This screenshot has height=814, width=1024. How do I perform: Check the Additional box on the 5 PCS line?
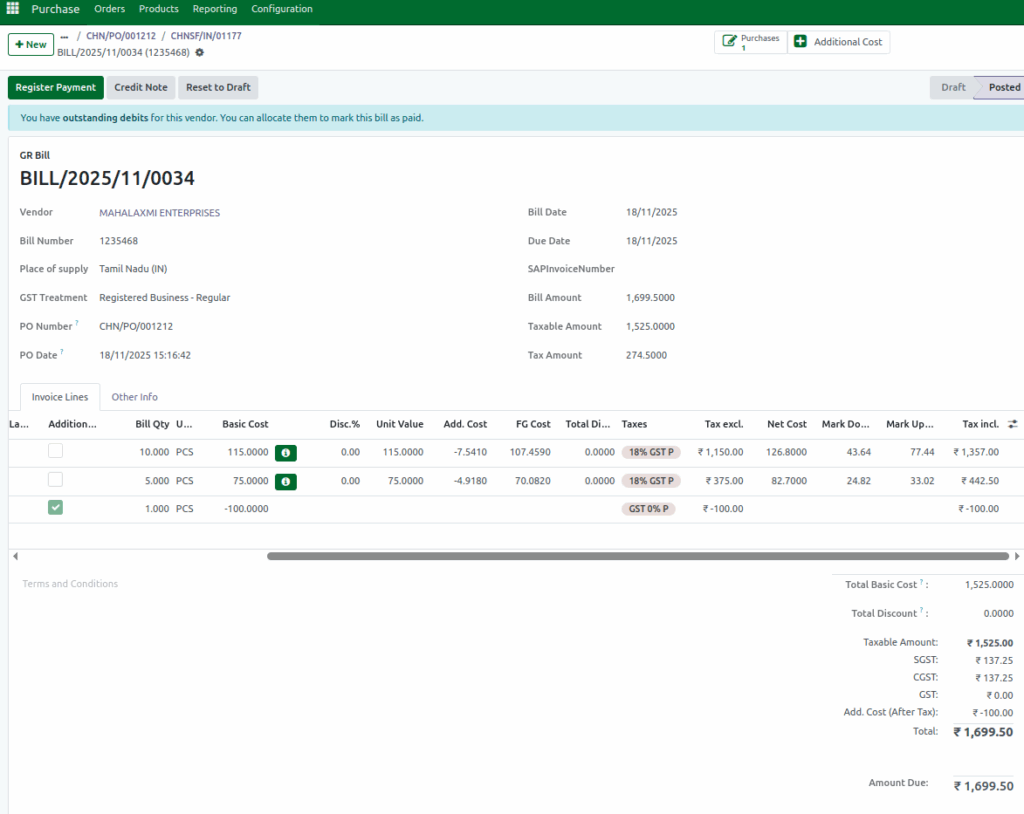point(55,479)
